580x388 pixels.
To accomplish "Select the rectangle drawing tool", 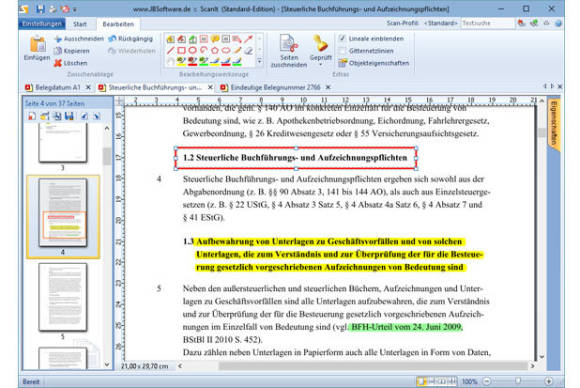I will [182, 51].
